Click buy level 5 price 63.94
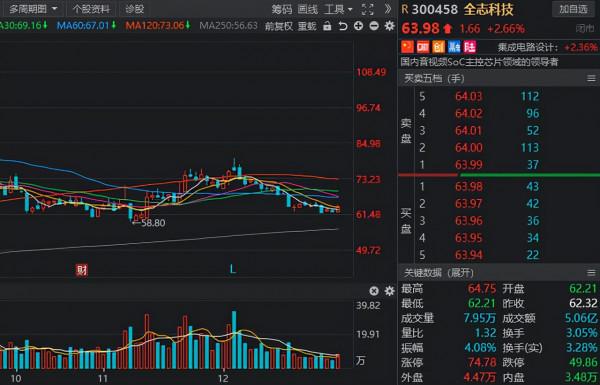The height and width of the screenshot is (385, 600). click(469, 254)
